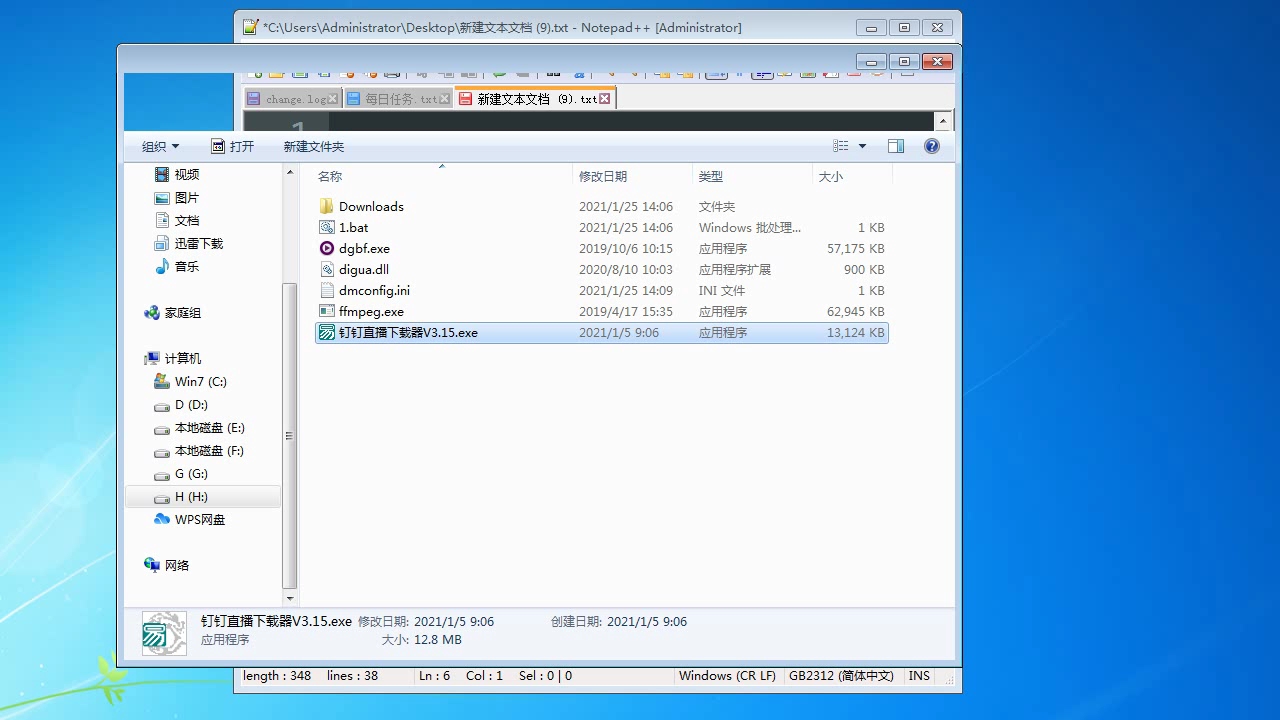Minimize the Explorer window
The image size is (1280, 720).
pos(871,61)
